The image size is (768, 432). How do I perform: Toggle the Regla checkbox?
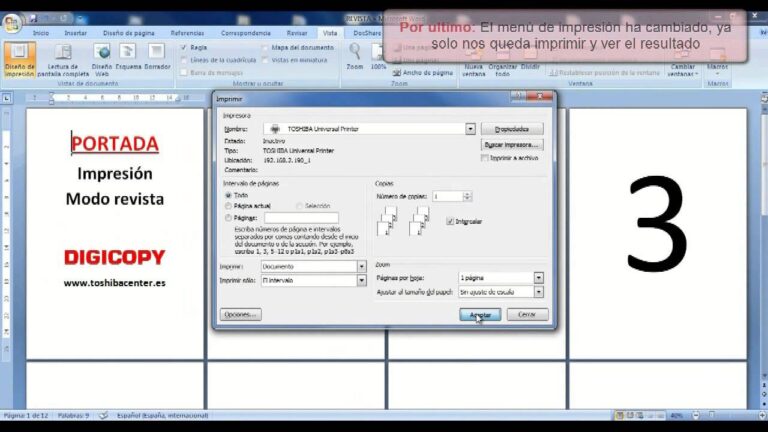click(x=184, y=48)
